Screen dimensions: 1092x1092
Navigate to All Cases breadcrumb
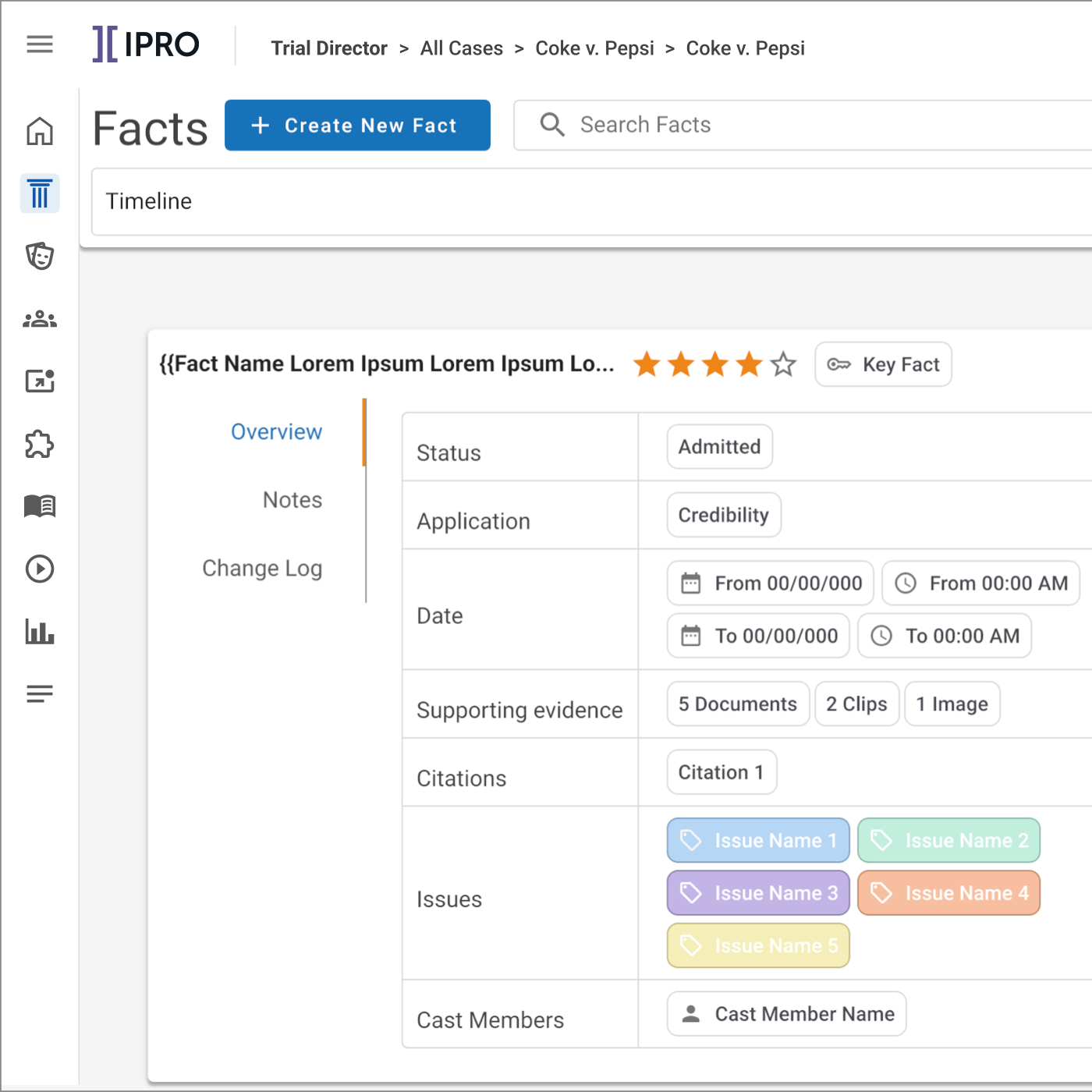point(462,48)
